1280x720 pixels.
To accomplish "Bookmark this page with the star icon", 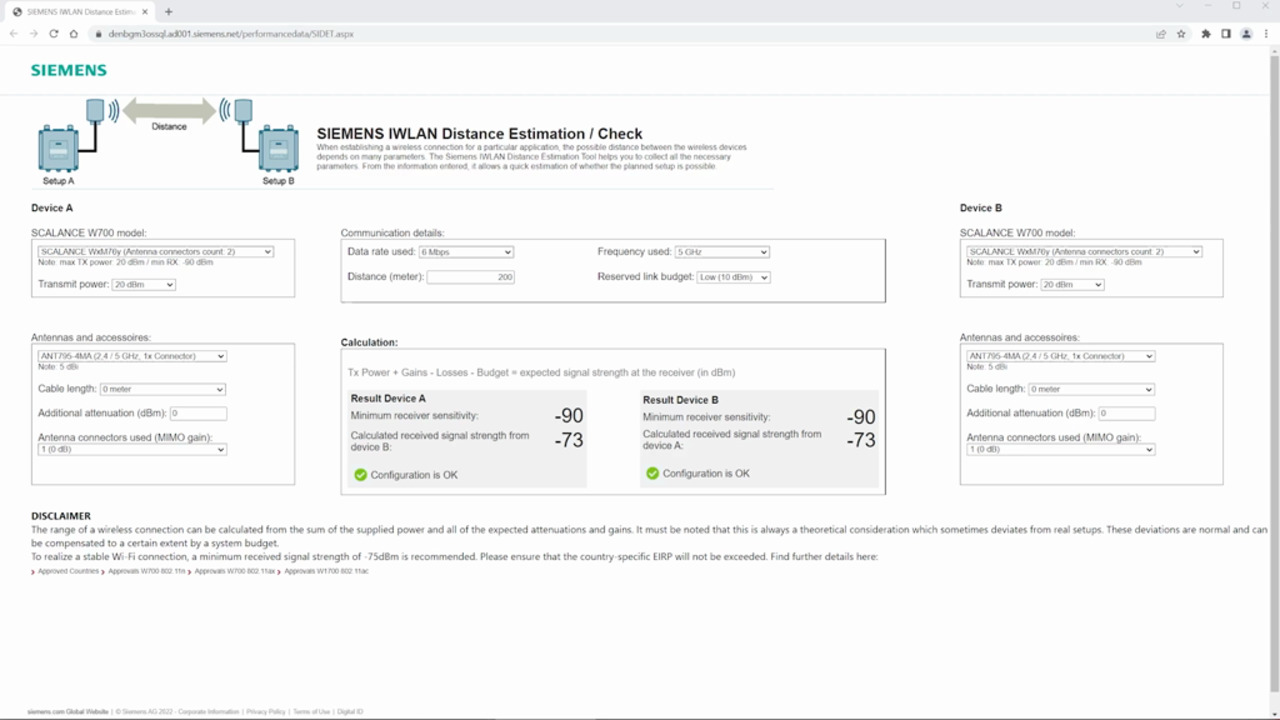I will coord(1181,34).
